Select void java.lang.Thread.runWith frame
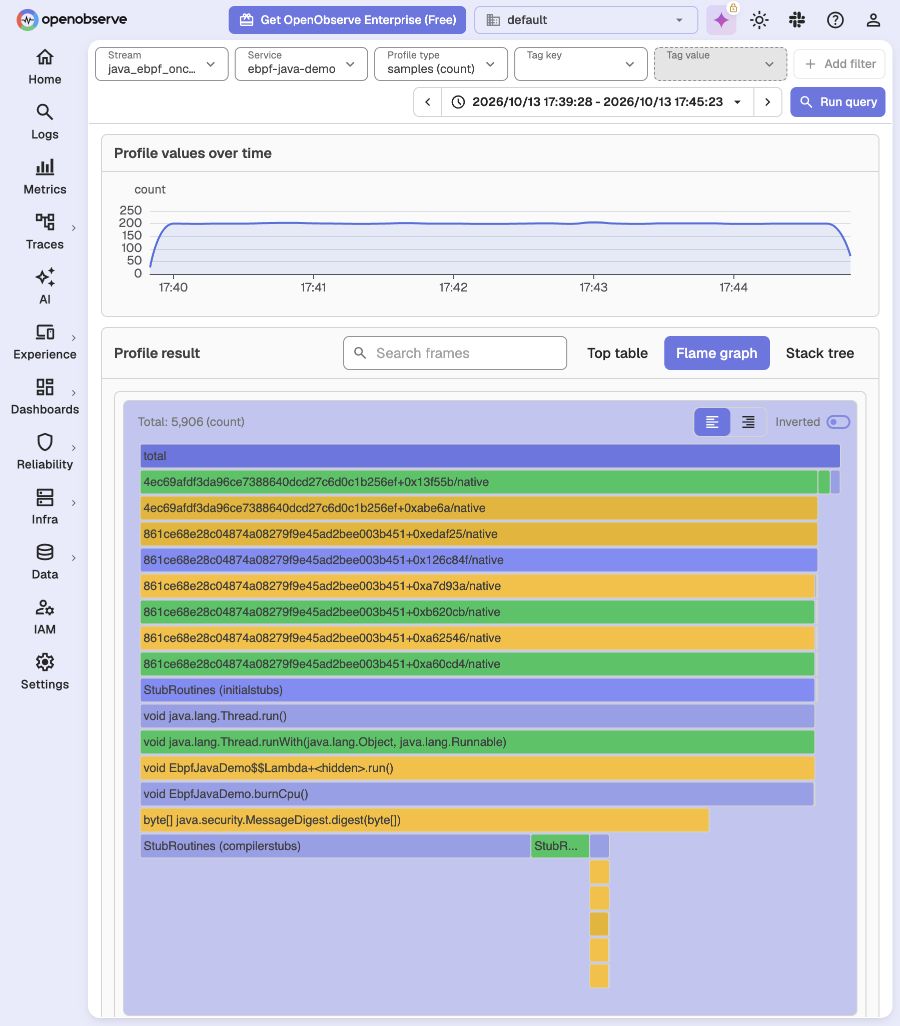The width and height of the screenshot is (900, 1026). [x=477, y=742]
